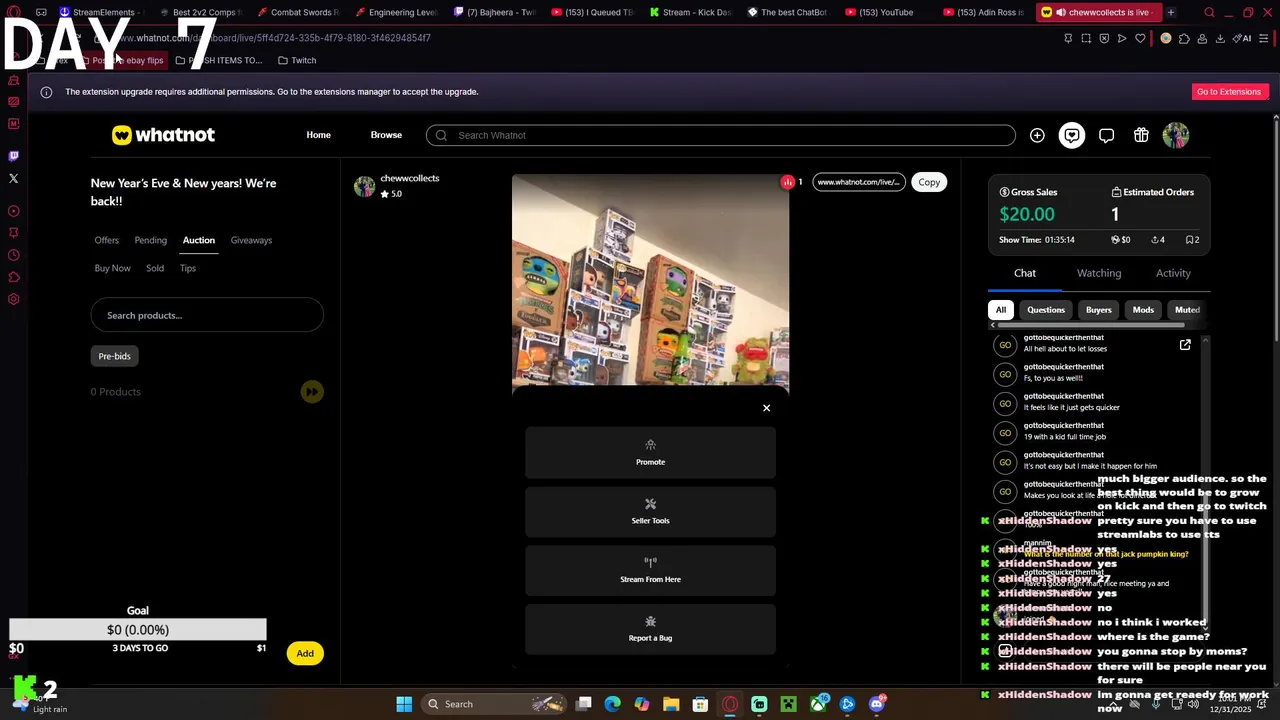Open the plus create icon in Whatnot header

(1037, 135)
